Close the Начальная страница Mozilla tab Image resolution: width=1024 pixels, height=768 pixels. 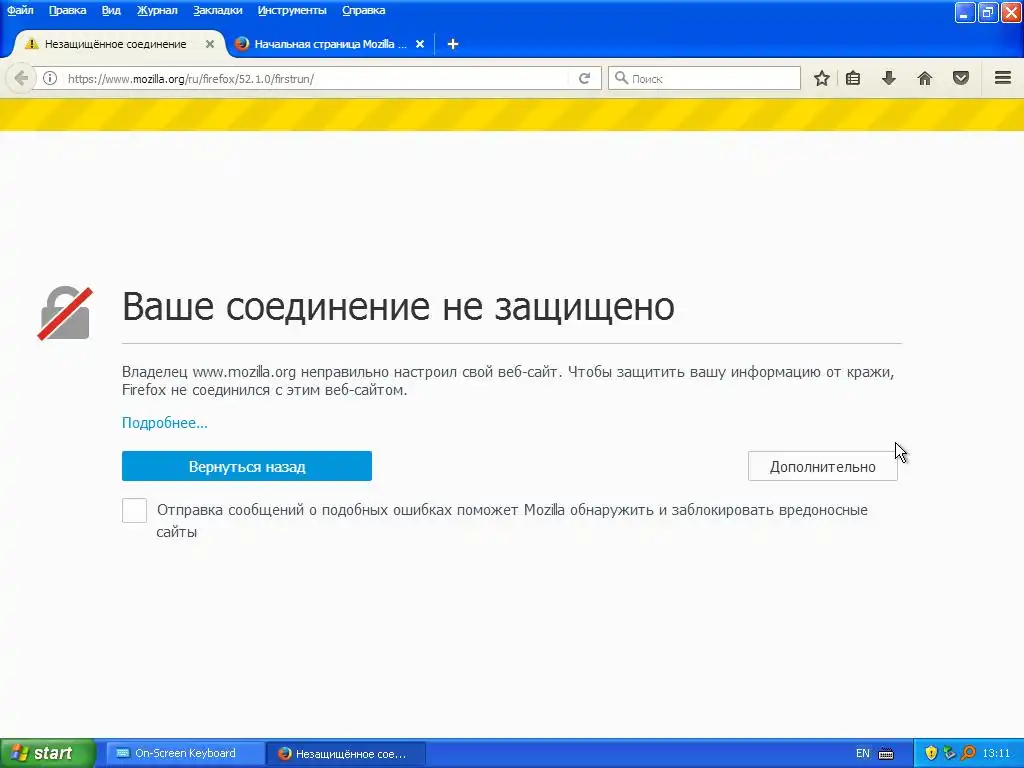pos(420,44)
